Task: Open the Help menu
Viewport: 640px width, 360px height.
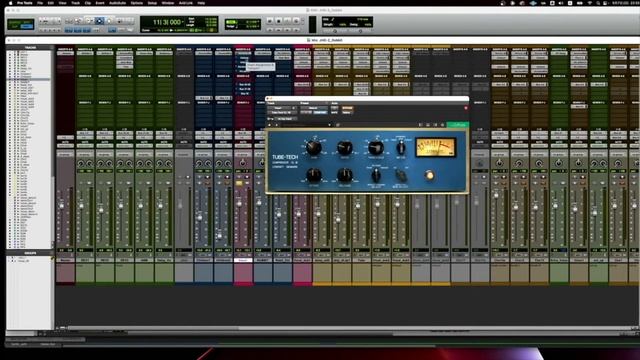Action: click(201, 3)
